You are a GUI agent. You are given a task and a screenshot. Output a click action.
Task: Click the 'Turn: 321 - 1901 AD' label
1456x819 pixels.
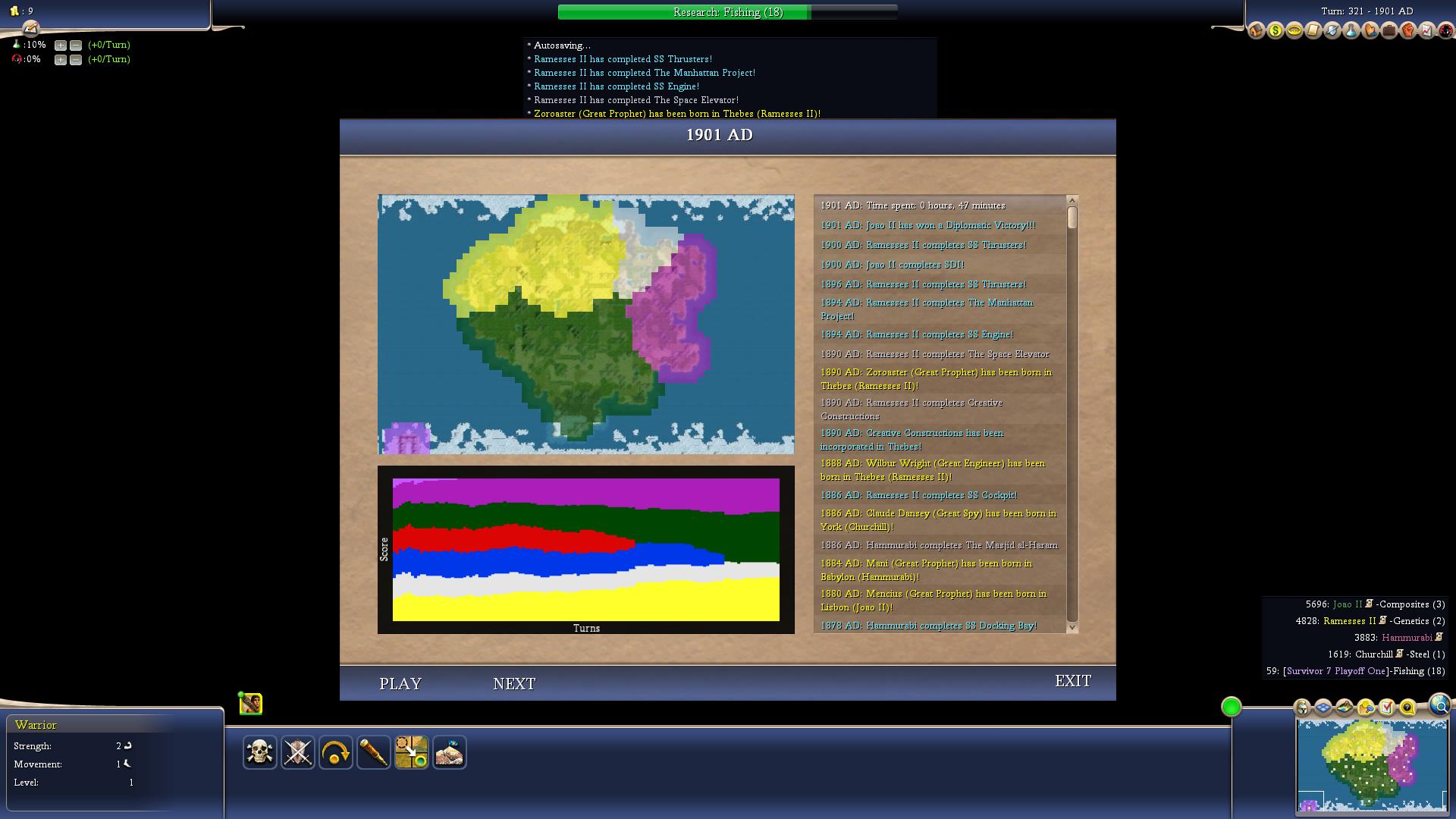point(1367,11)
